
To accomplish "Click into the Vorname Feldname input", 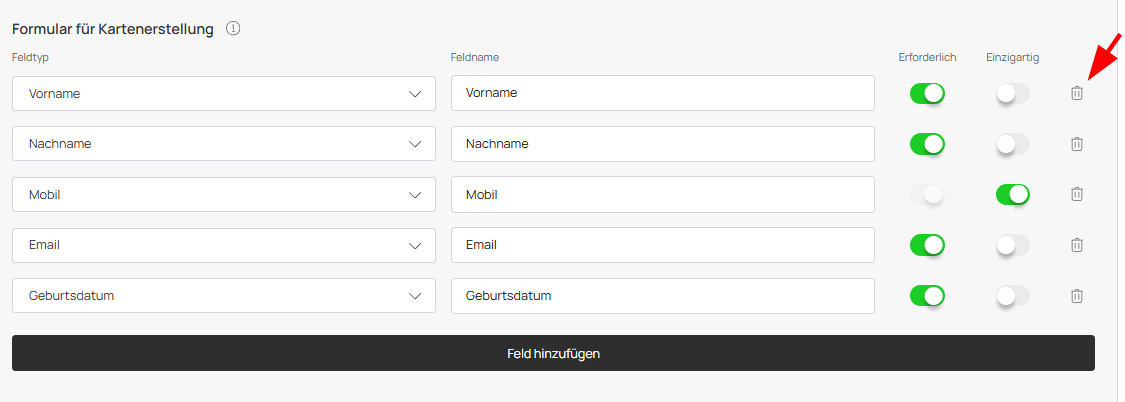I will [x=662, y=93].
